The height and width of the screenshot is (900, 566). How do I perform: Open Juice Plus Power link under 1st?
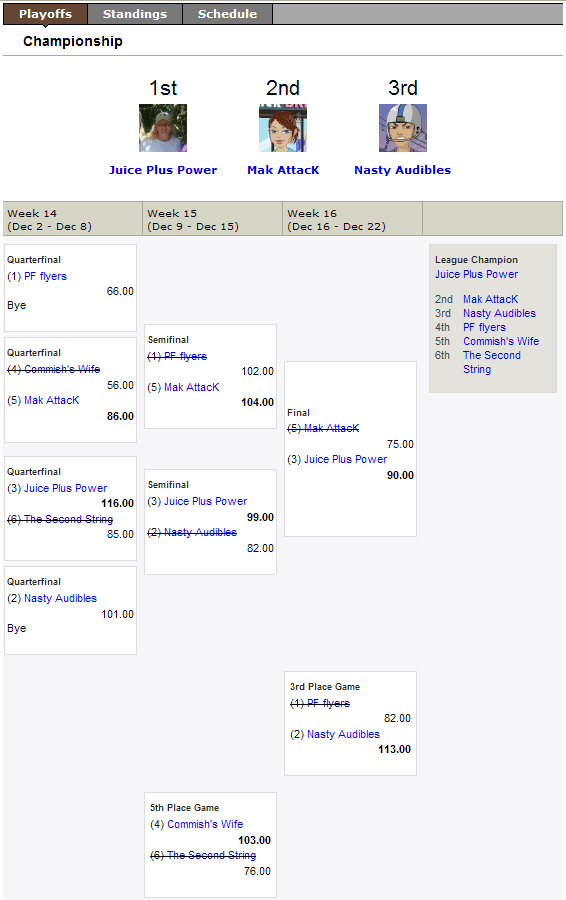[x=163, y=170]
